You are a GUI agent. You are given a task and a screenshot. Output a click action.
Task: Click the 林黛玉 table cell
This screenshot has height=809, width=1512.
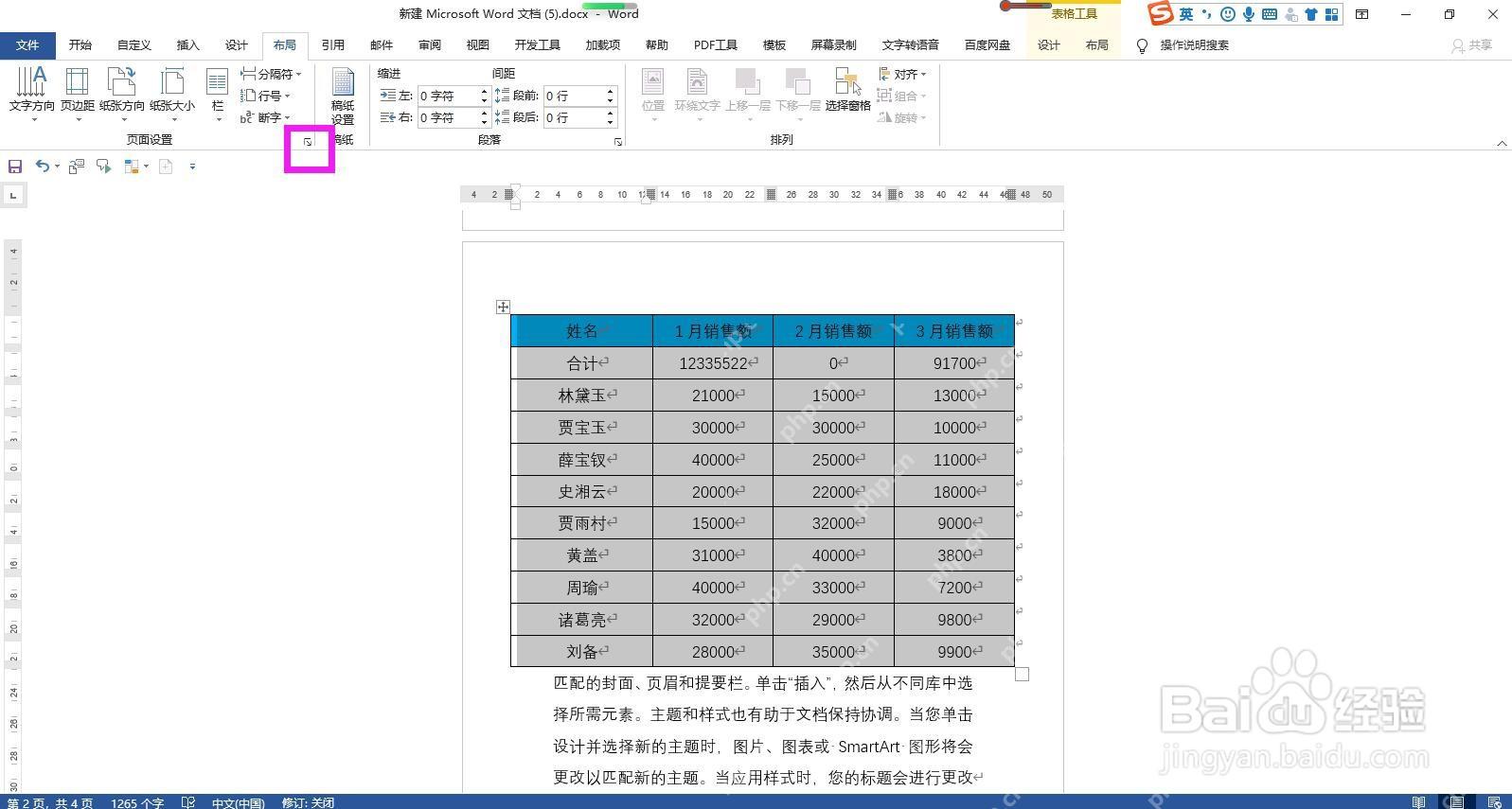coord(581,396)
